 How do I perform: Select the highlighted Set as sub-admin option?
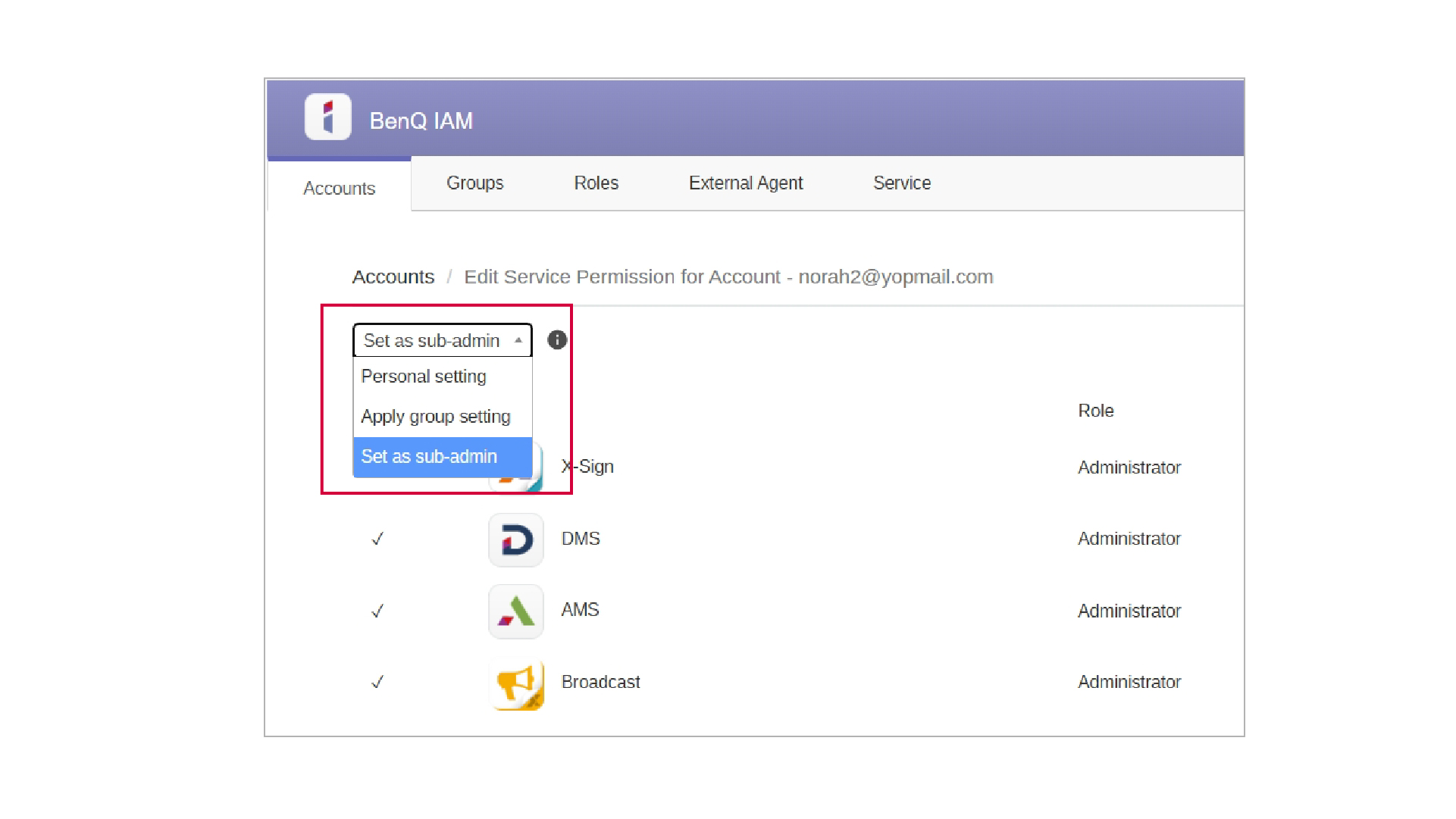(x=429, y=456)
